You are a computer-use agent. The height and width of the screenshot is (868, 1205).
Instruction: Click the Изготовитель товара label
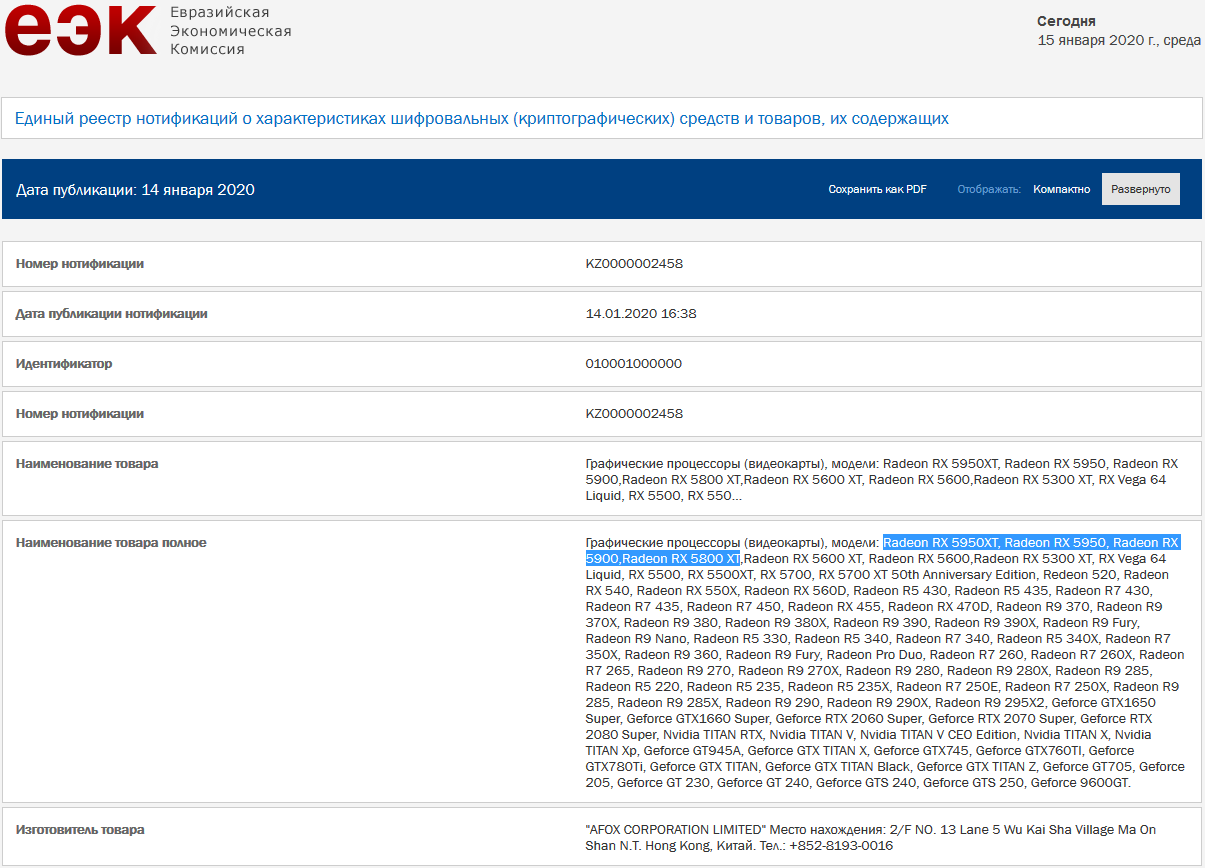pyautogui.click(x=80, y=830)
